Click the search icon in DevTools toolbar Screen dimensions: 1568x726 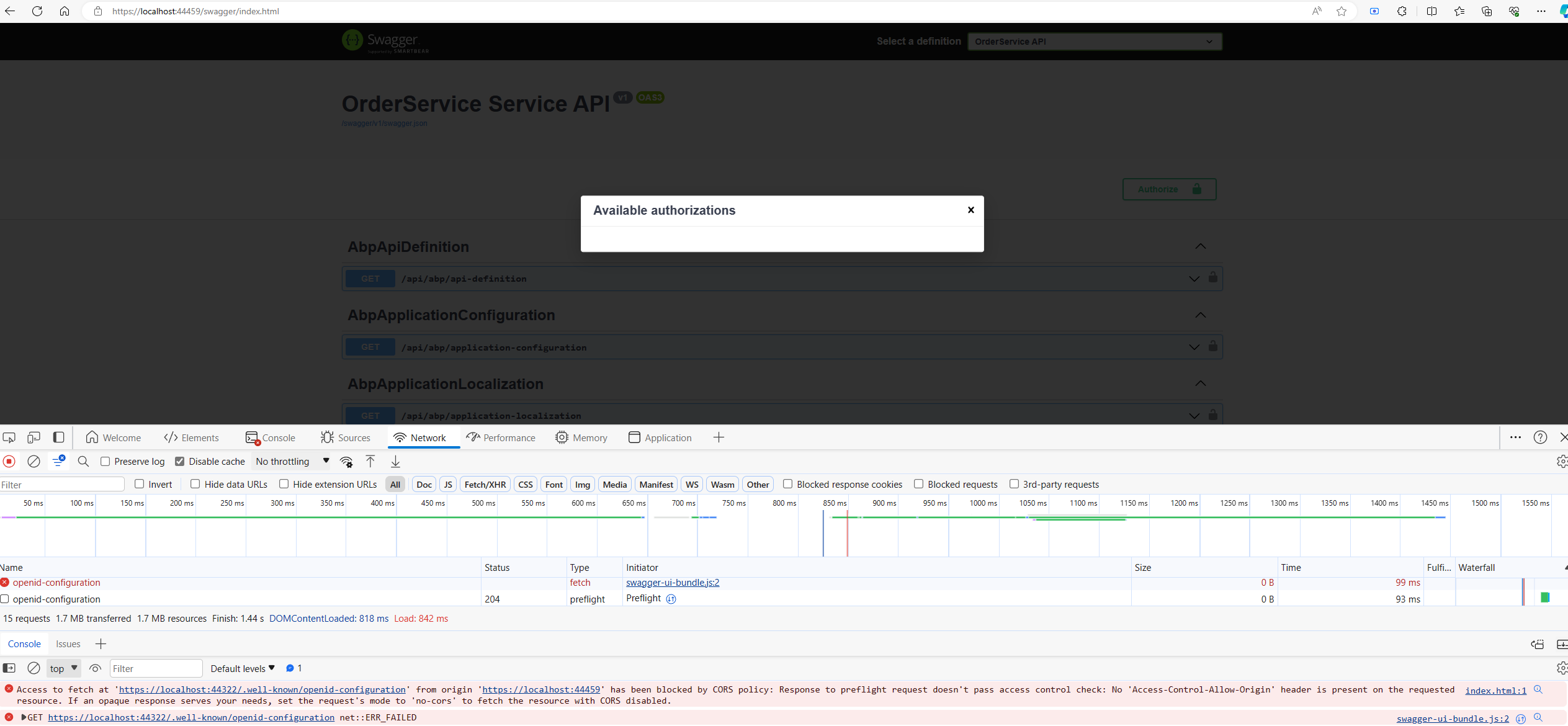coord(84,461)
